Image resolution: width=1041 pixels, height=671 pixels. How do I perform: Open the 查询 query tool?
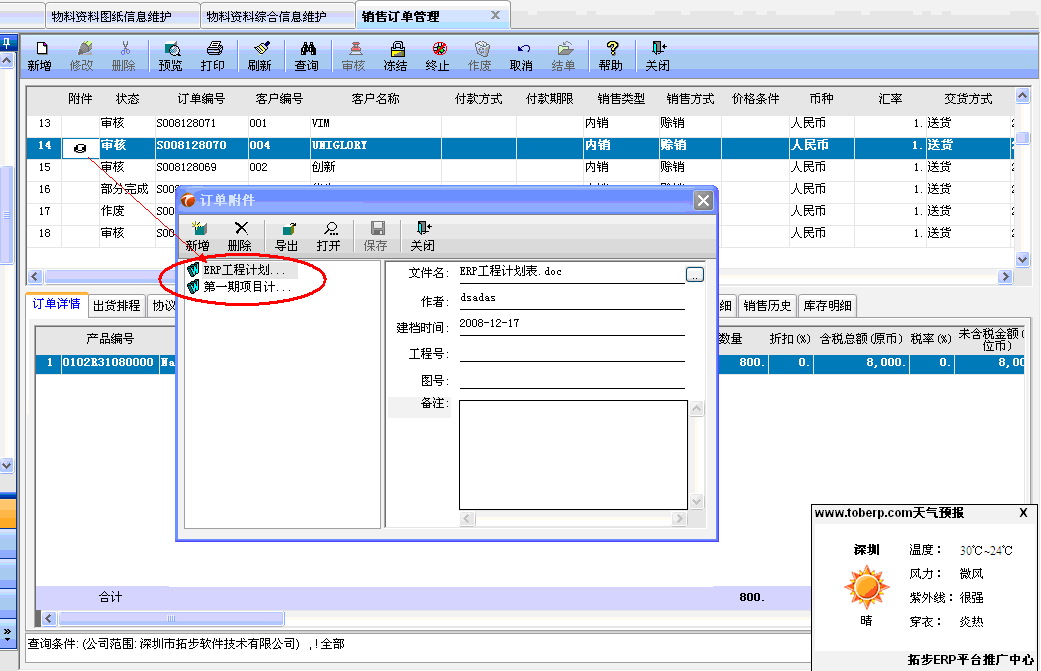coord(305,55)
